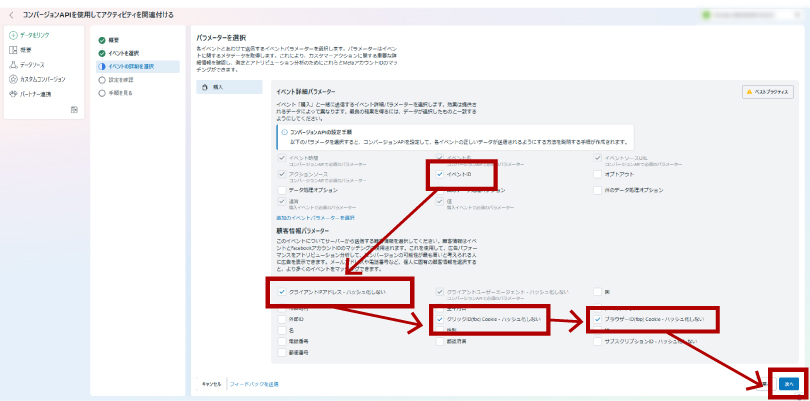Go to 設定を確認 step label
Image resolution: width=810 pixels, height=401 pixels.
tap(121, 80)
